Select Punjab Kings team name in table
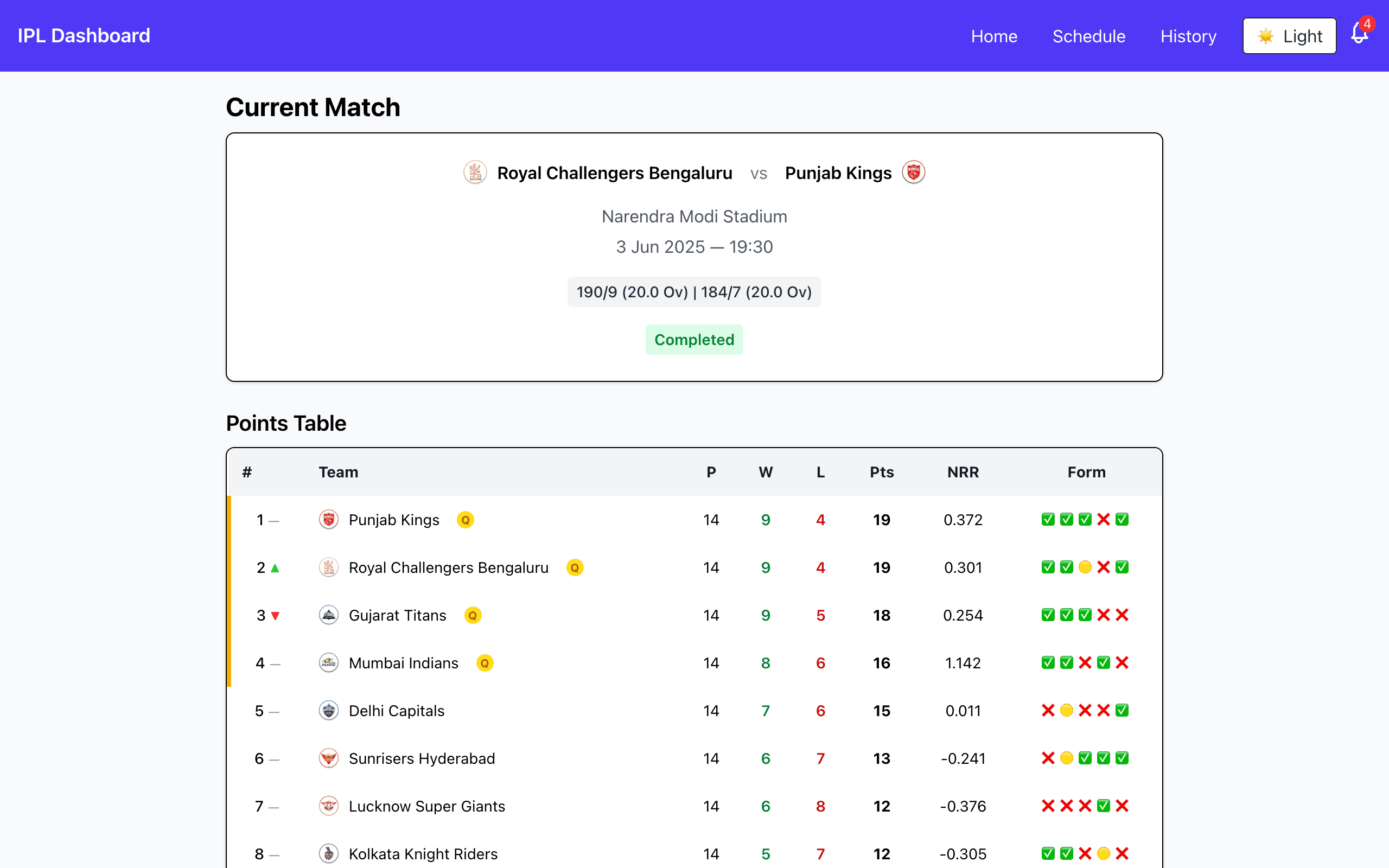Viewport: 1389px width, 868px height. click(394, 520)
